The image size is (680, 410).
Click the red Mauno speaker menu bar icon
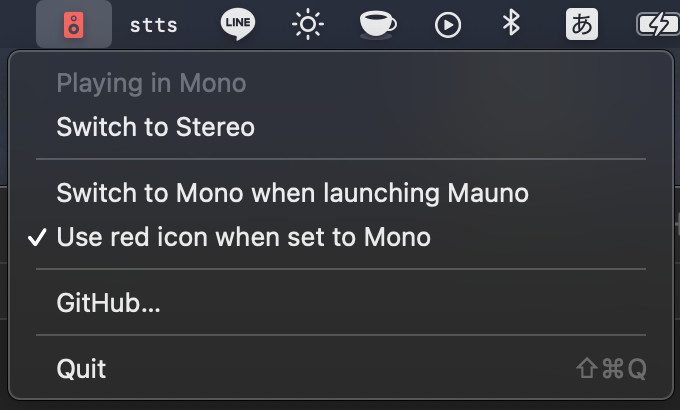(x=74, y=25)
